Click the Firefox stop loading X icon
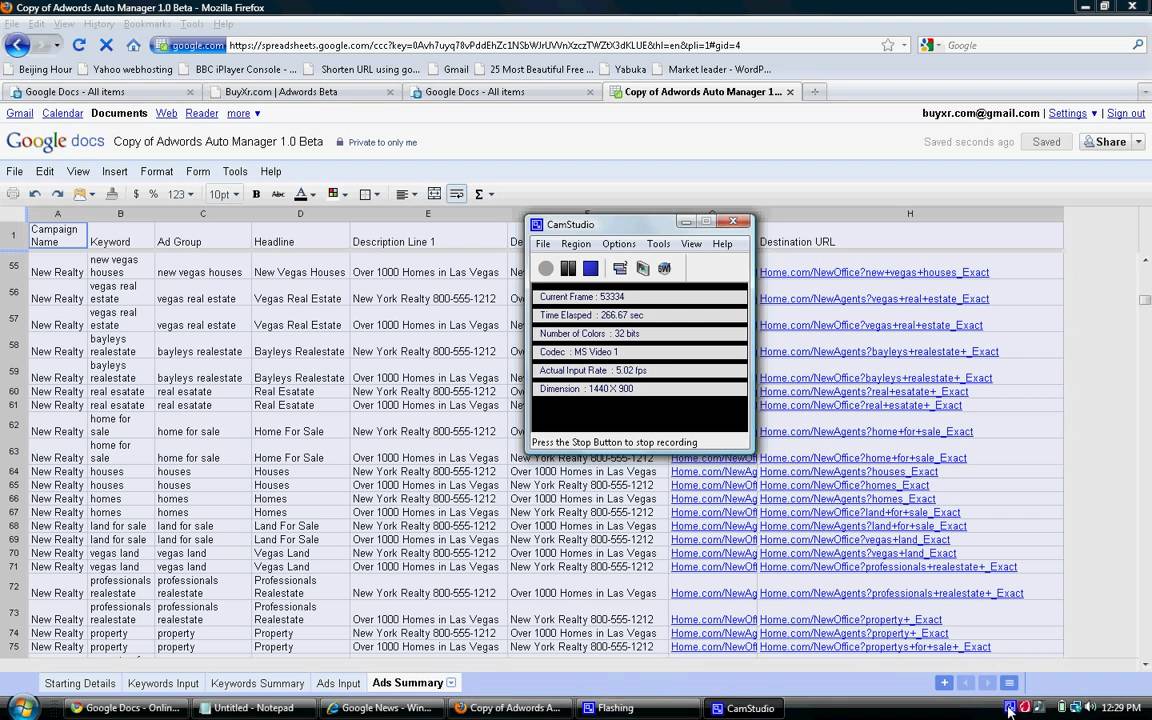The image size is (1152, 720). (106, 45)
